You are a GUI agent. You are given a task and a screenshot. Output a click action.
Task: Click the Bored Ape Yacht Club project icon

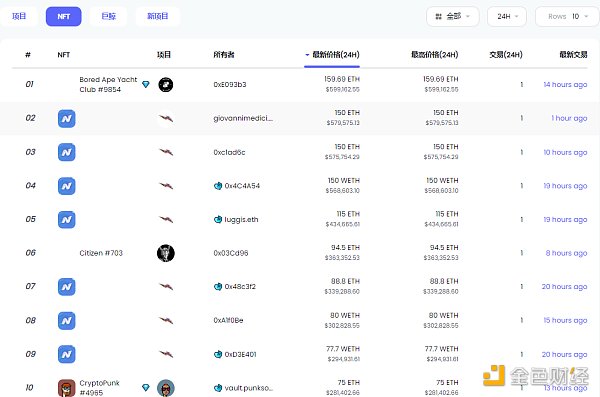pos(166,85)
